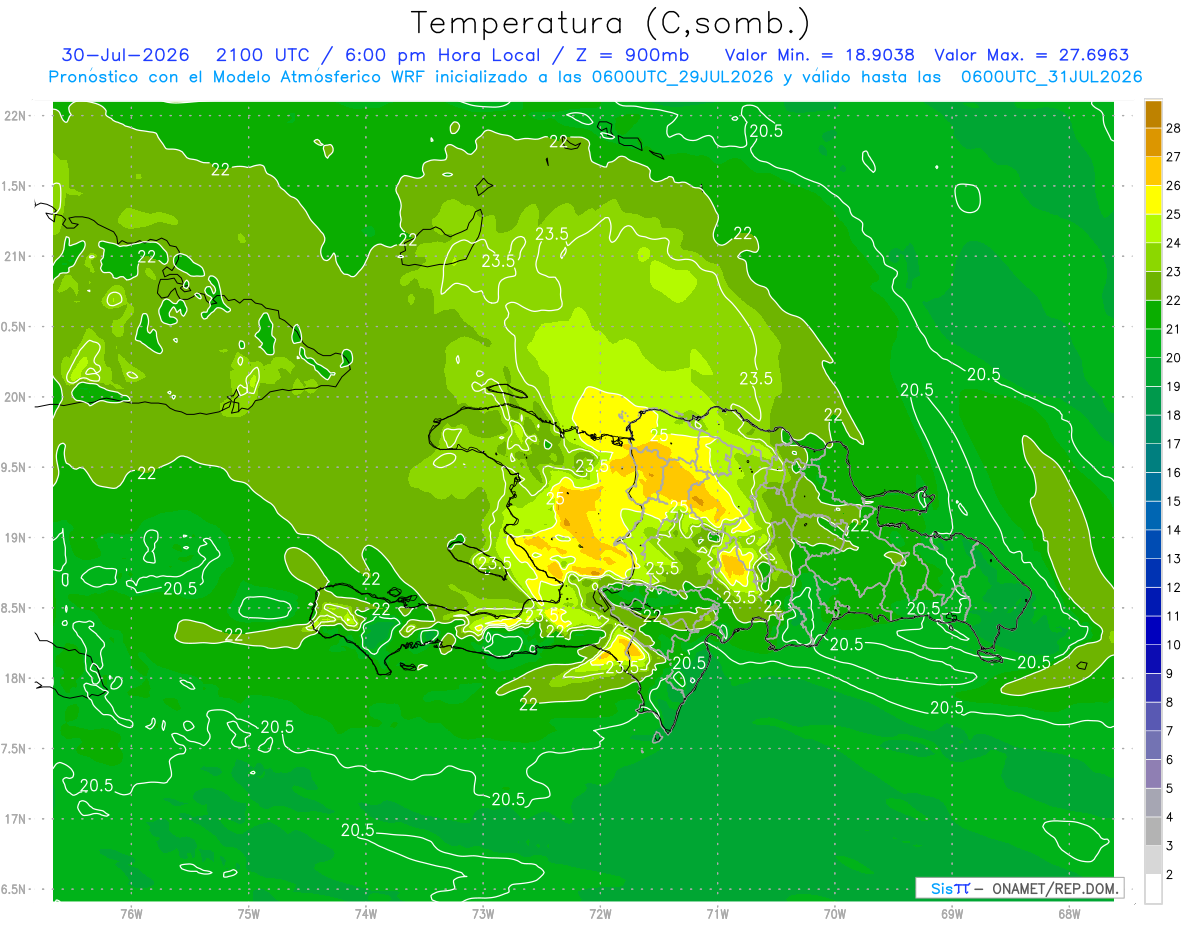Click the "72W" longitude axis label
Screen dimensions: 1200x927
(x=600, y=913)
